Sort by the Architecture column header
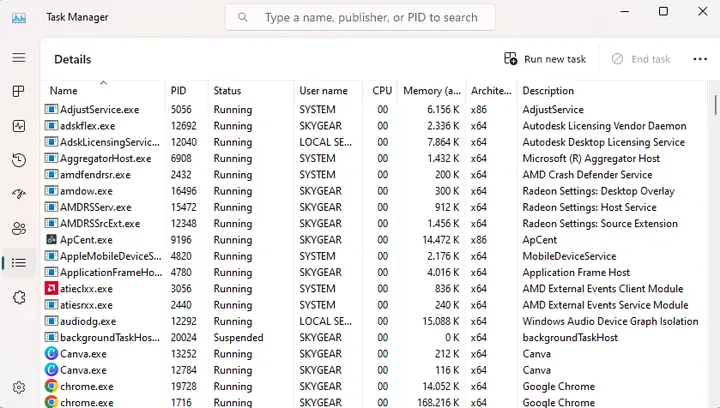This screenshot has height=408, width=720. pos(491,91)
